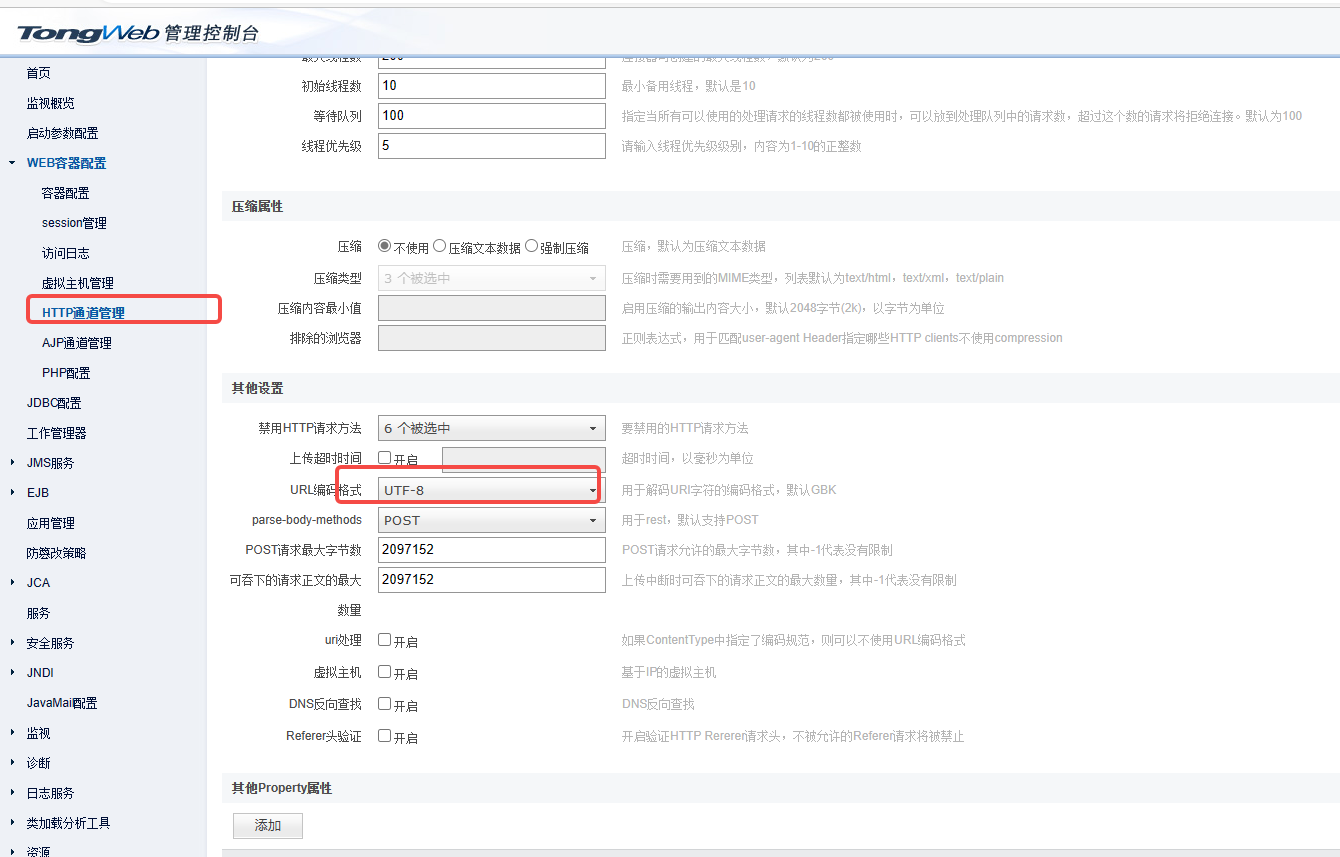Go to session管理 in the sidebar
The width and height of the screenshot is (1340, 857).
pyautogui.click(x=74, y=223)
